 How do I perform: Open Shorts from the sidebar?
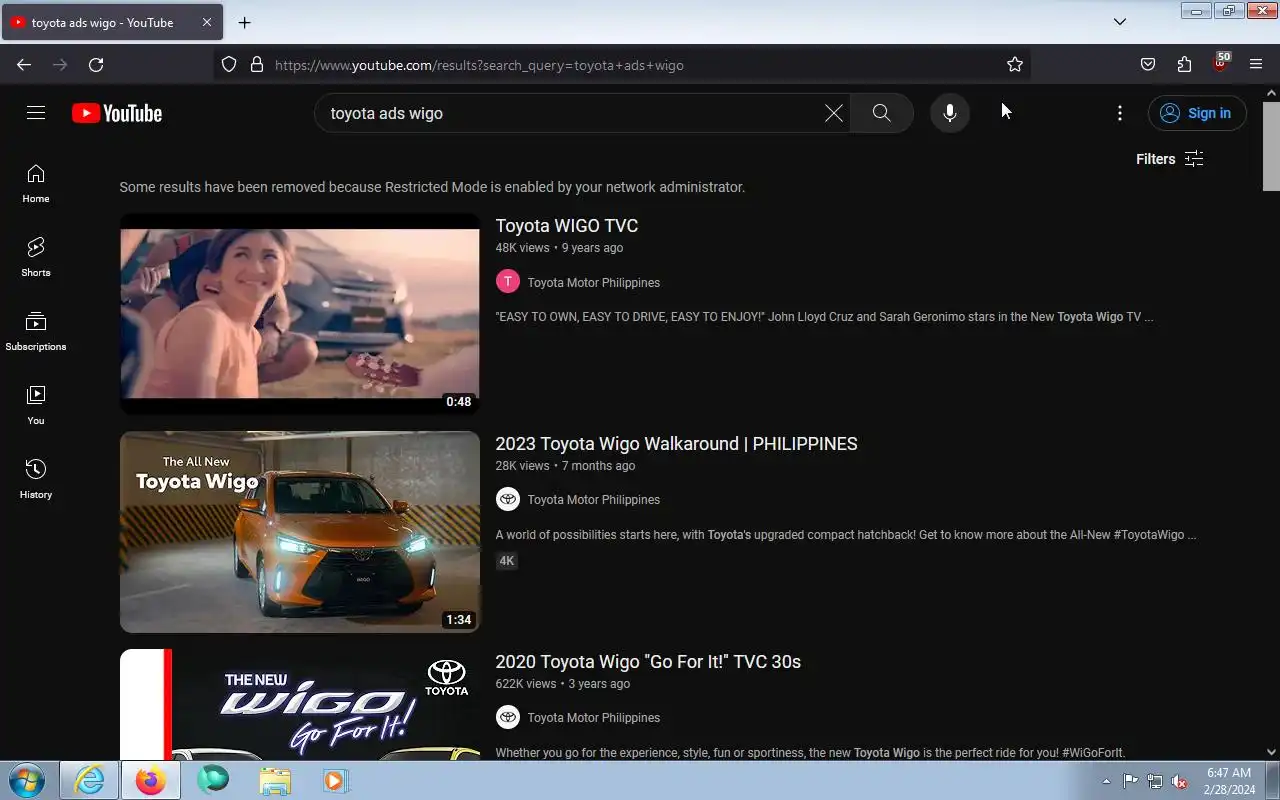tap(36, 257)
